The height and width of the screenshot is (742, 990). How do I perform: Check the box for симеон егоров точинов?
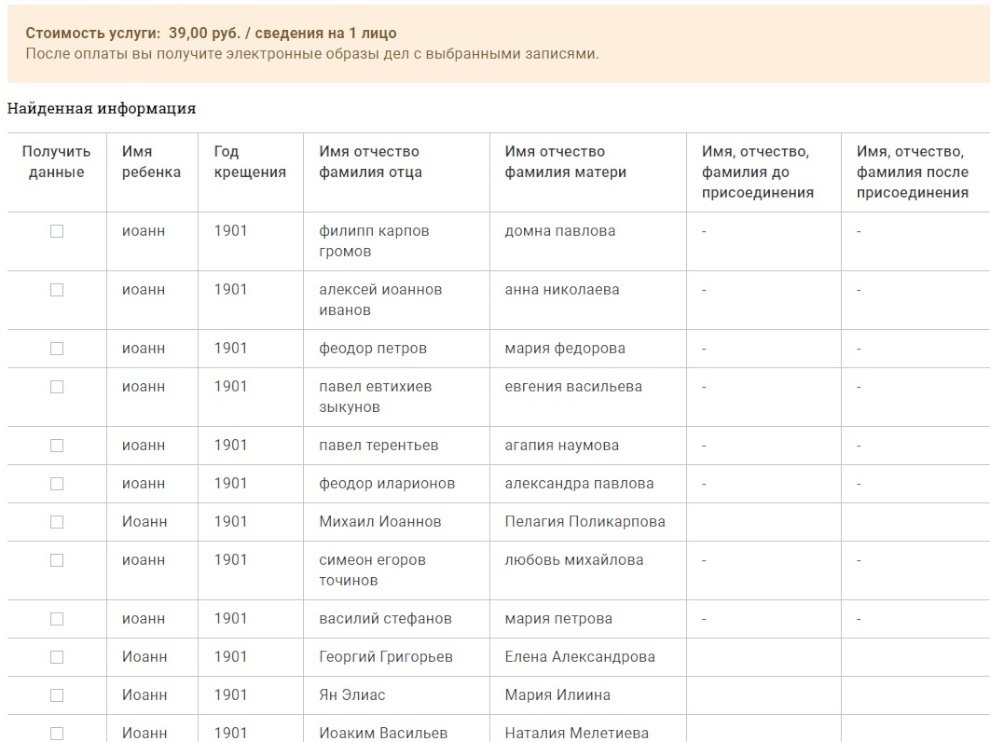(x=57, y=560)
